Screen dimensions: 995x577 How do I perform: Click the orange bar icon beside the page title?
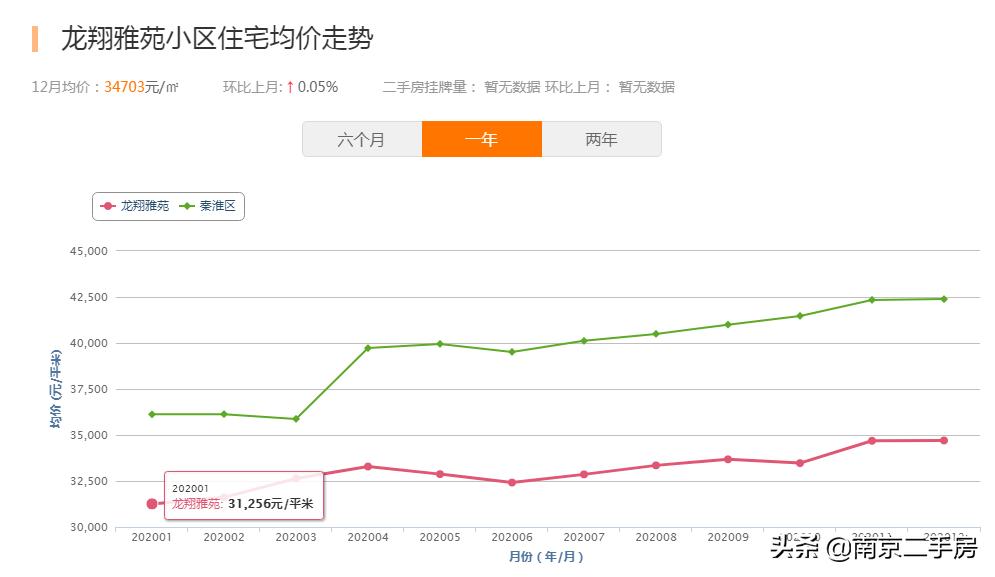pyautogui.click(x=33, y=39)
